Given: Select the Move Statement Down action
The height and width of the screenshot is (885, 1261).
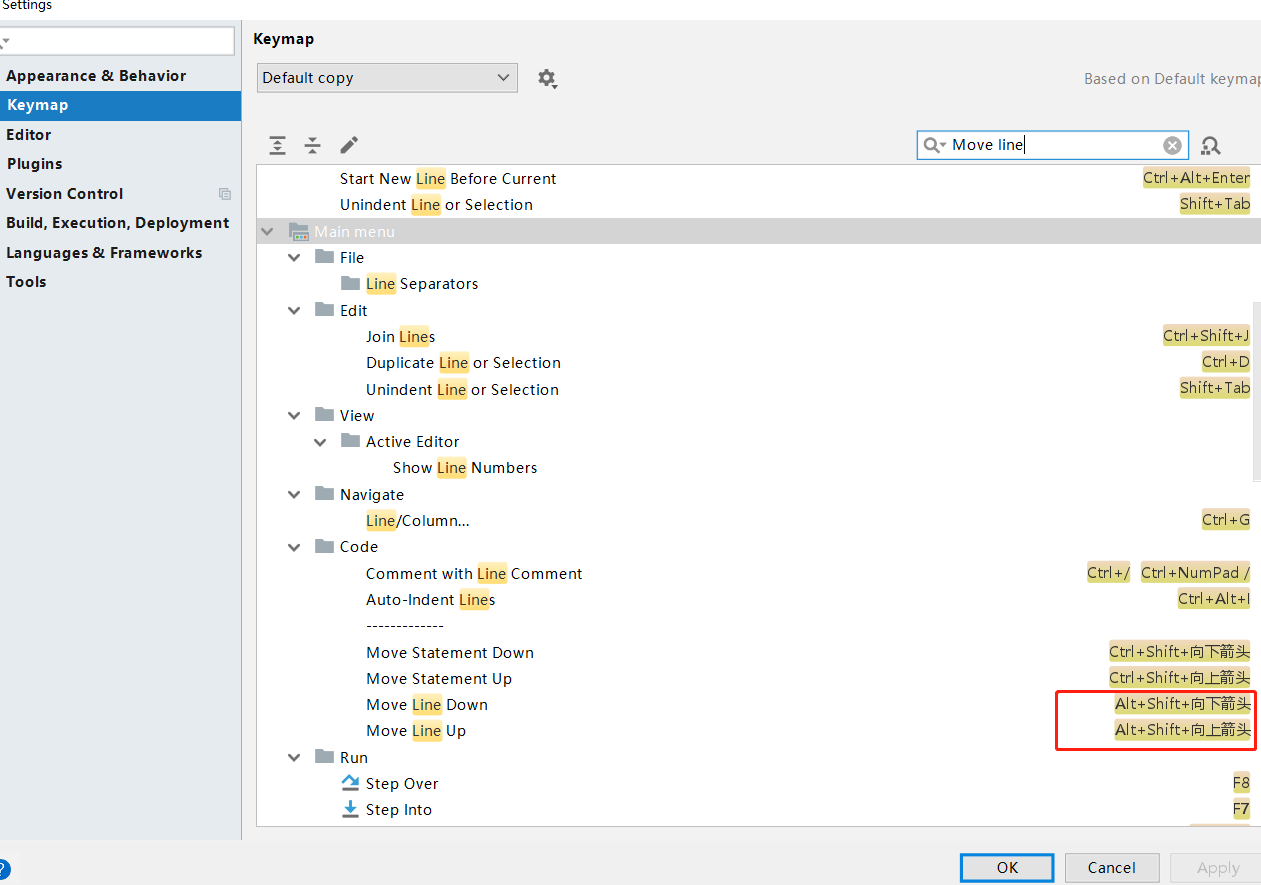Looking at the screenshot, I should tap(450, 653).
